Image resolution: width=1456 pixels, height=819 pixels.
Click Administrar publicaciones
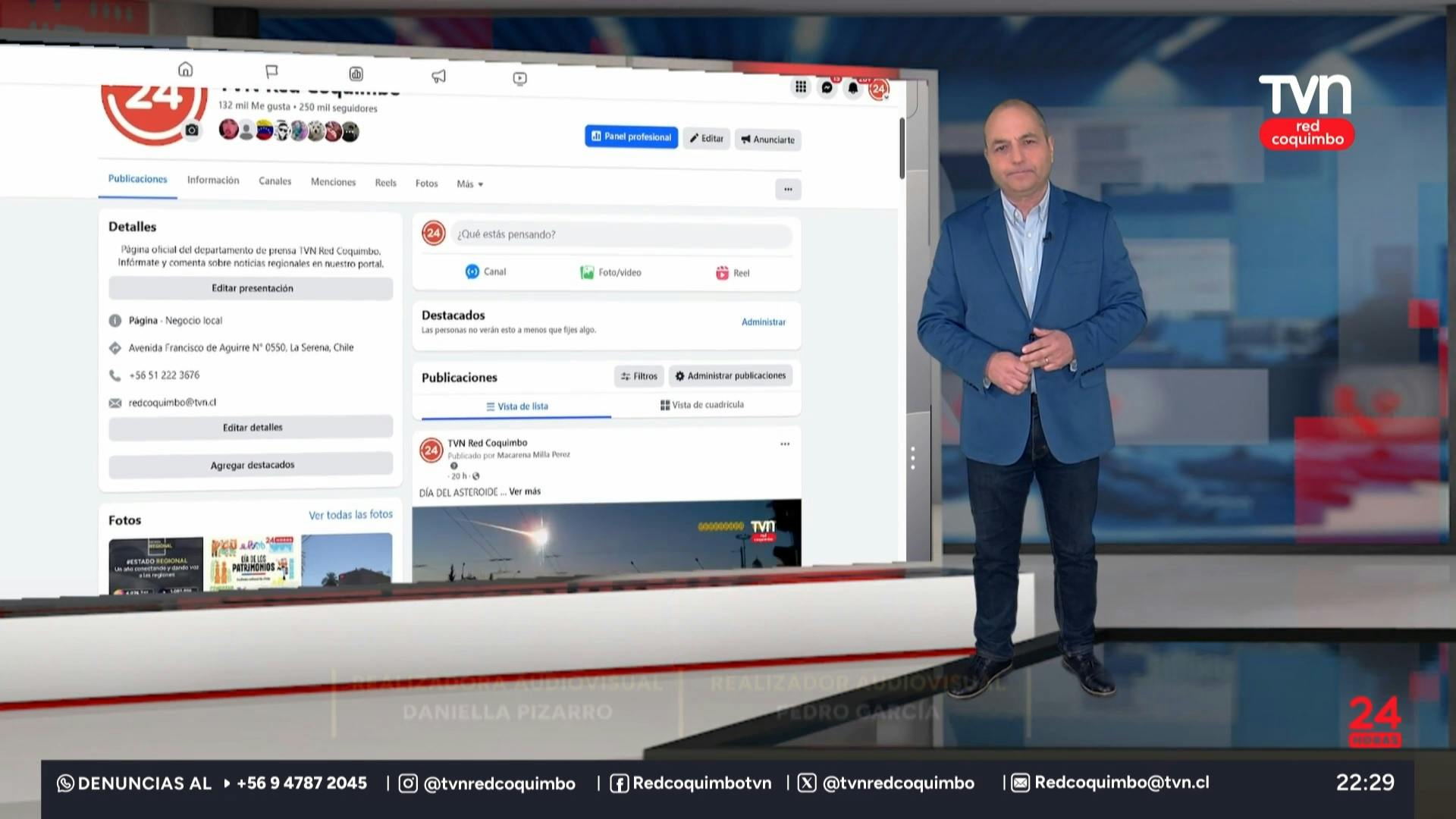coord(730,375)
